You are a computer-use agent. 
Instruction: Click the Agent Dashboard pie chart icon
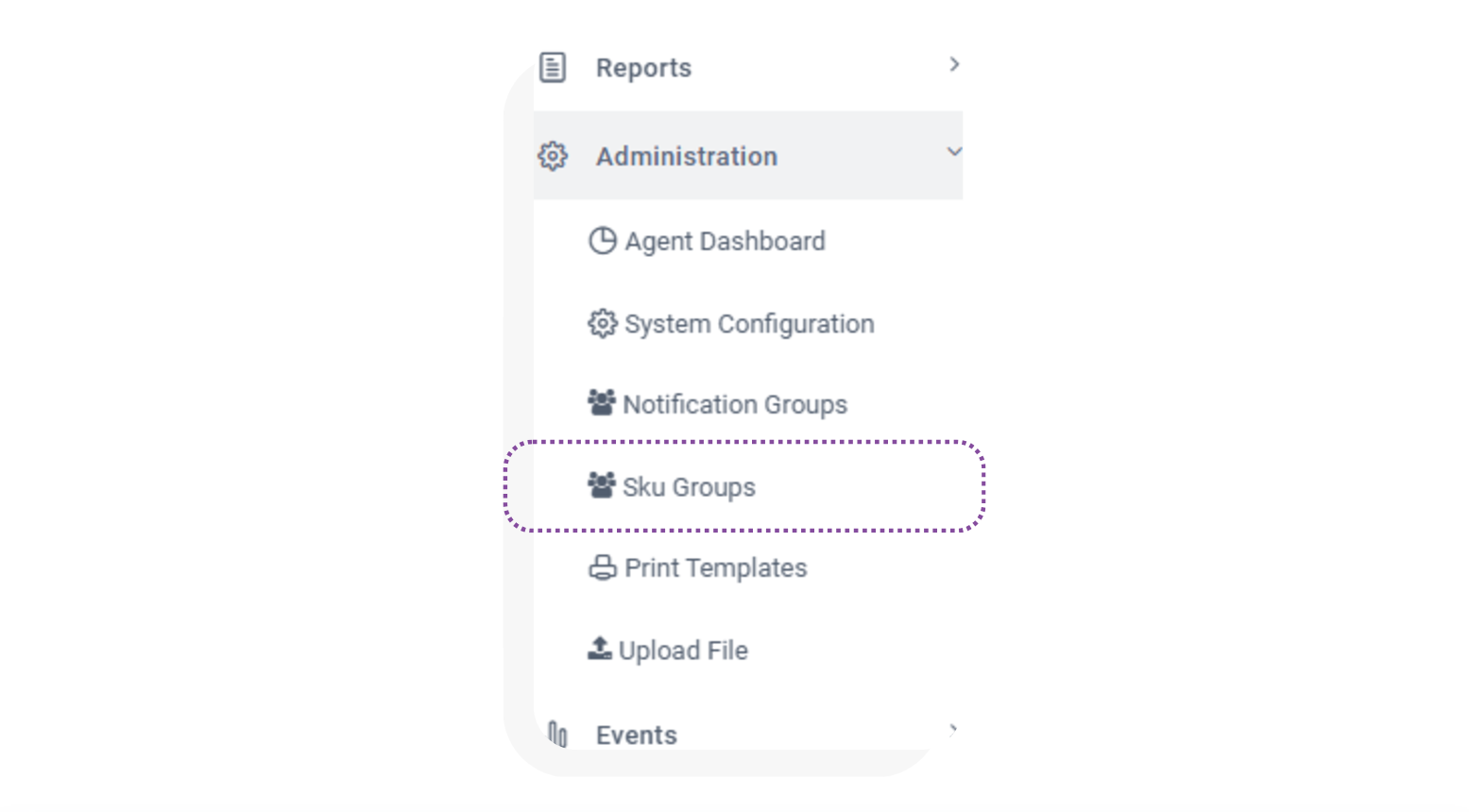click(x=603, y=241)
